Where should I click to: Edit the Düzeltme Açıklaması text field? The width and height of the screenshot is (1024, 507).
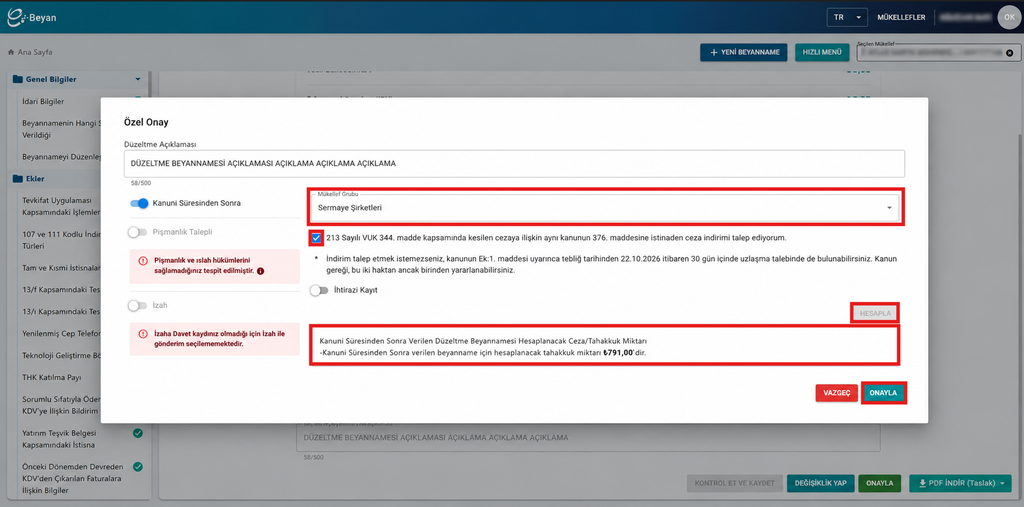point(514,163)
